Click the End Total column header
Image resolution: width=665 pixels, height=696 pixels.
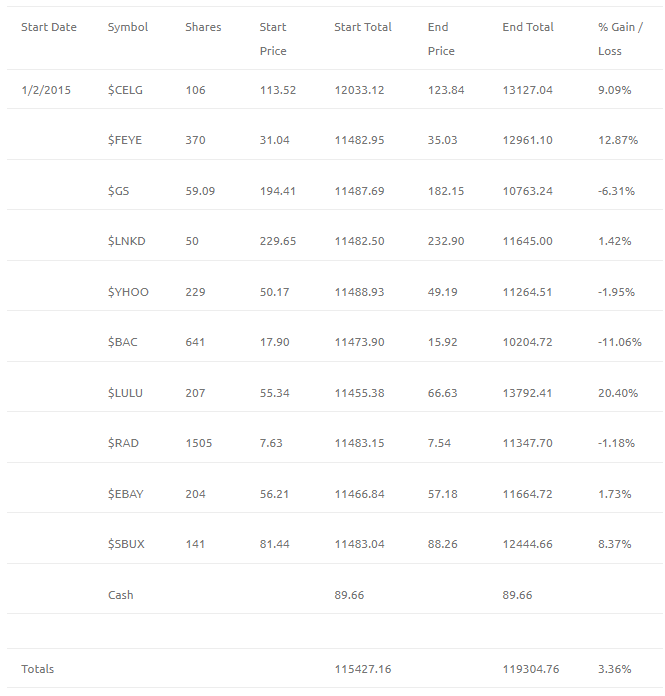pyautogui.click(x=528, y=27)
